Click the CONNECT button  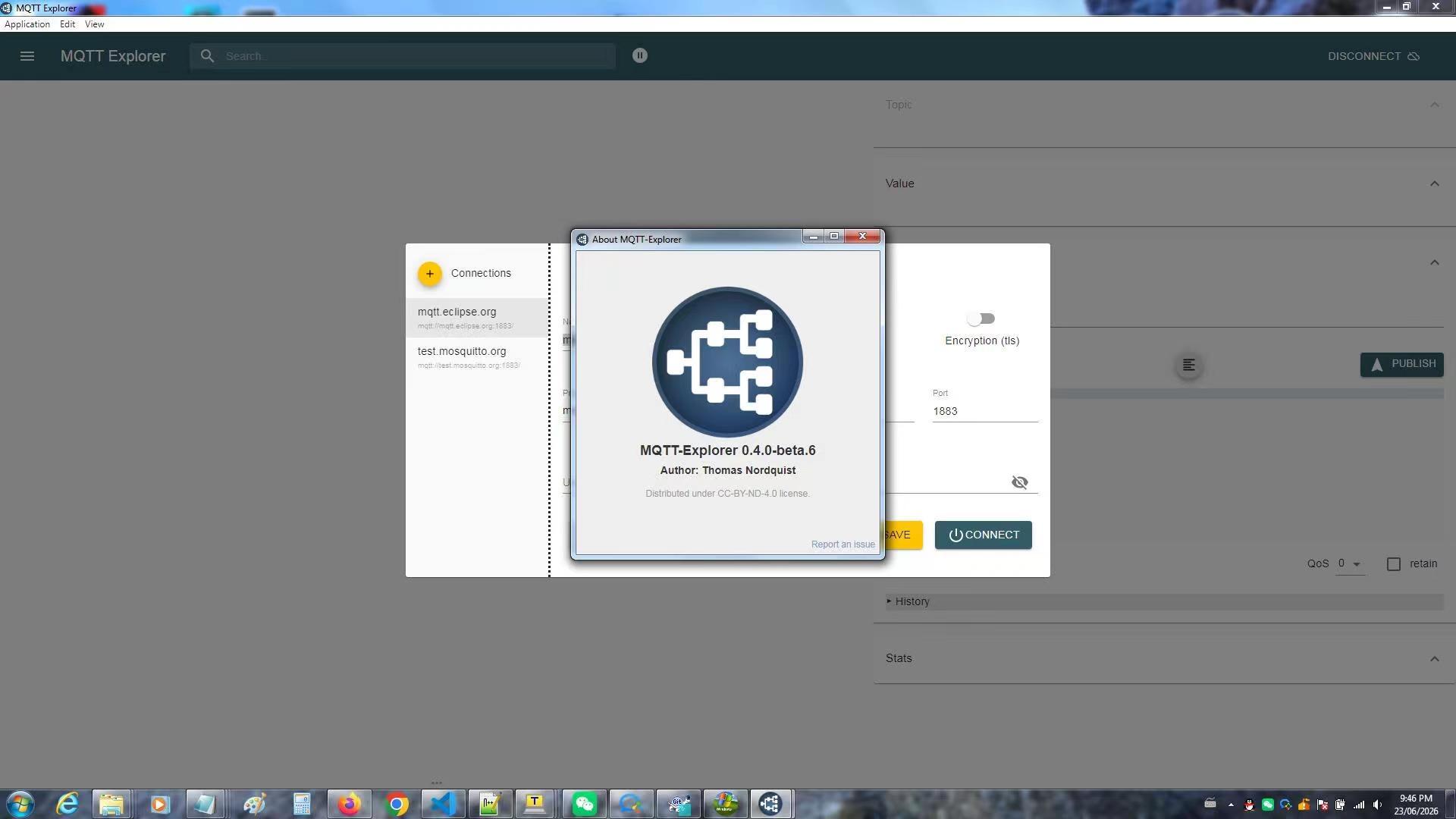pos(983,535)
